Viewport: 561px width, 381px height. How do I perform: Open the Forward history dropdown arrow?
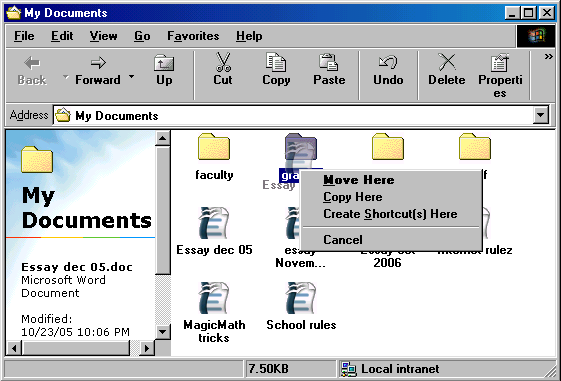coord(131,77)
